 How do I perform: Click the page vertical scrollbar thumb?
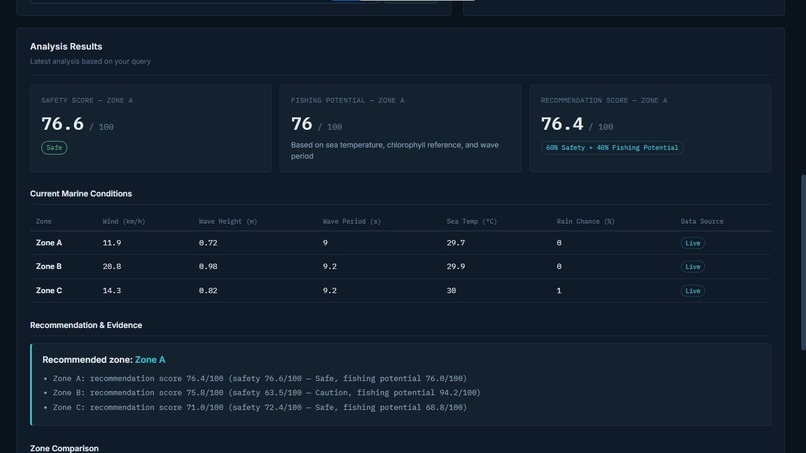tap(803, 263)
